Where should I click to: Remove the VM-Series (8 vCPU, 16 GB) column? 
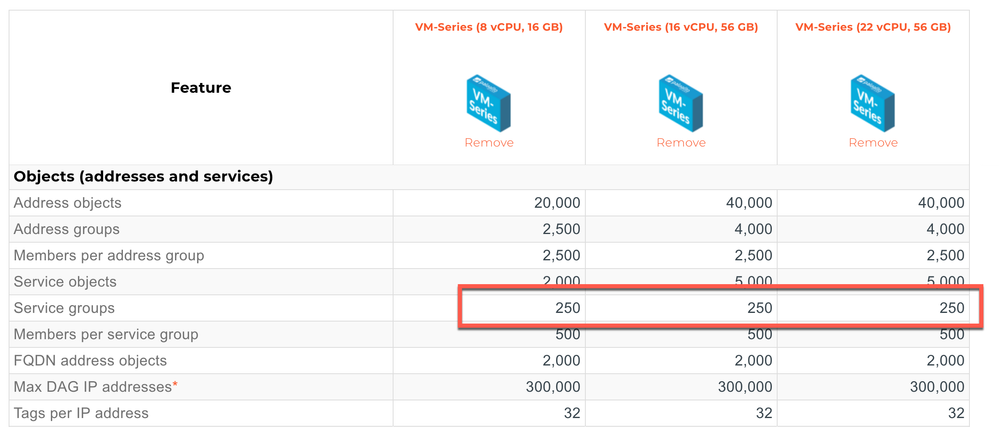pyautogui.click(x=489, y=143)
